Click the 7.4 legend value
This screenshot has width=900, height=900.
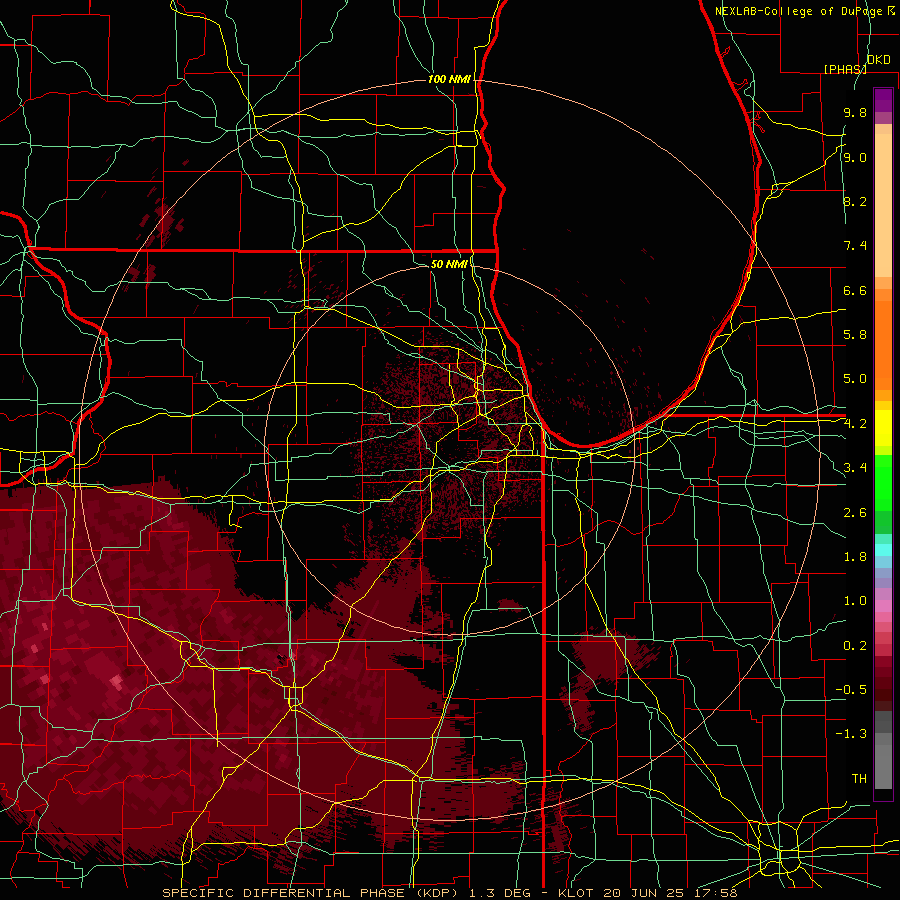point(855,246)
